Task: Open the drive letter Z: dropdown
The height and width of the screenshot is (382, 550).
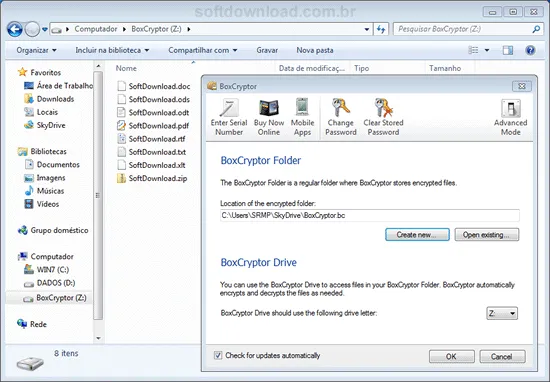Action: 502,313
